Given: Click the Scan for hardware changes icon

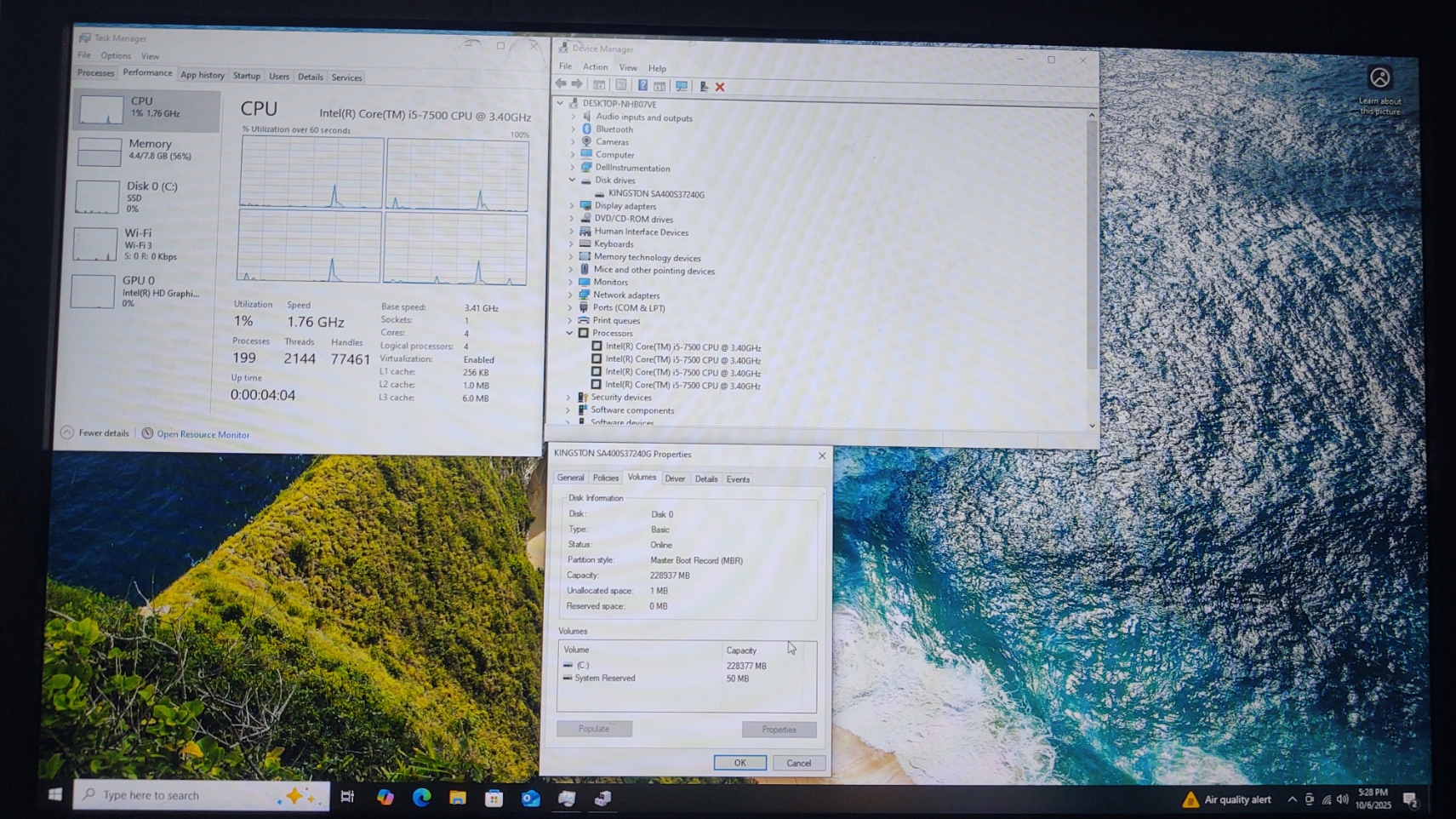Looking at the screenshot, I should (x=682, y=86).
